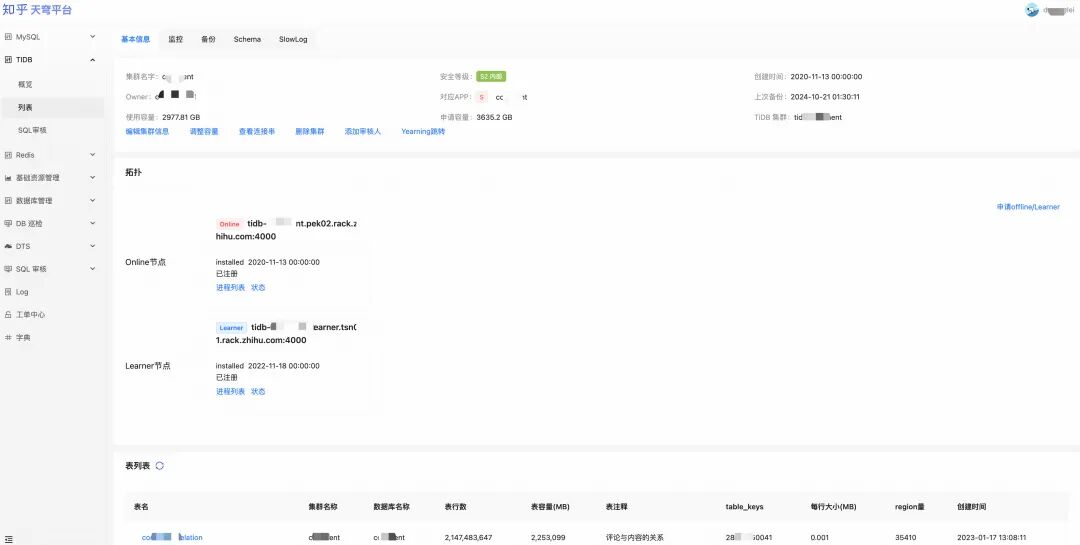Screen dimensions: 1080x545
Task: Expand the 基础资源管理 chevron
Action: [93, 178]
